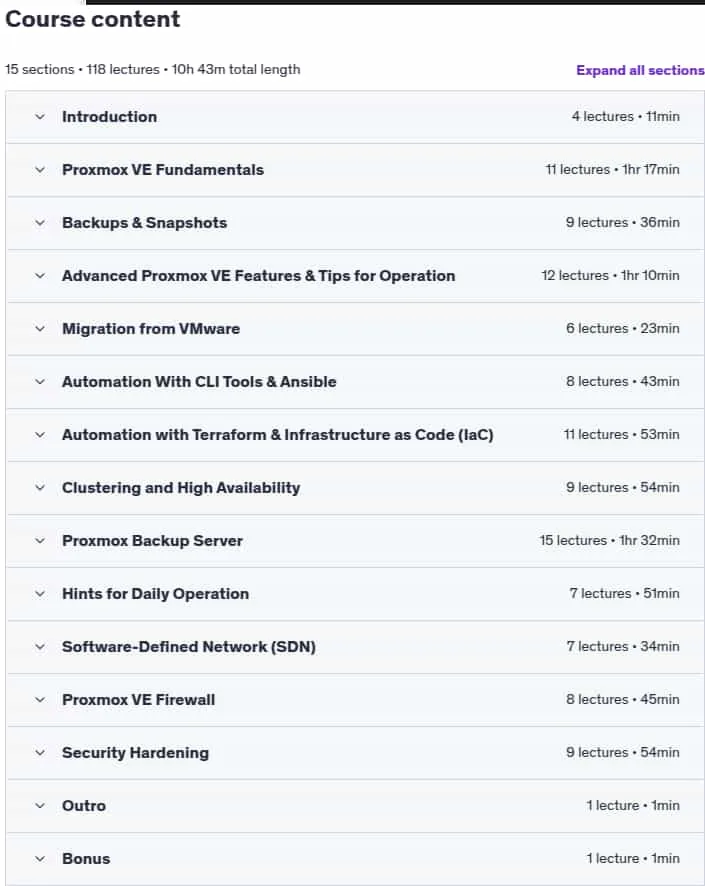Click the Course content heading
Screen dimensions: 705x886
coord(93,19)
